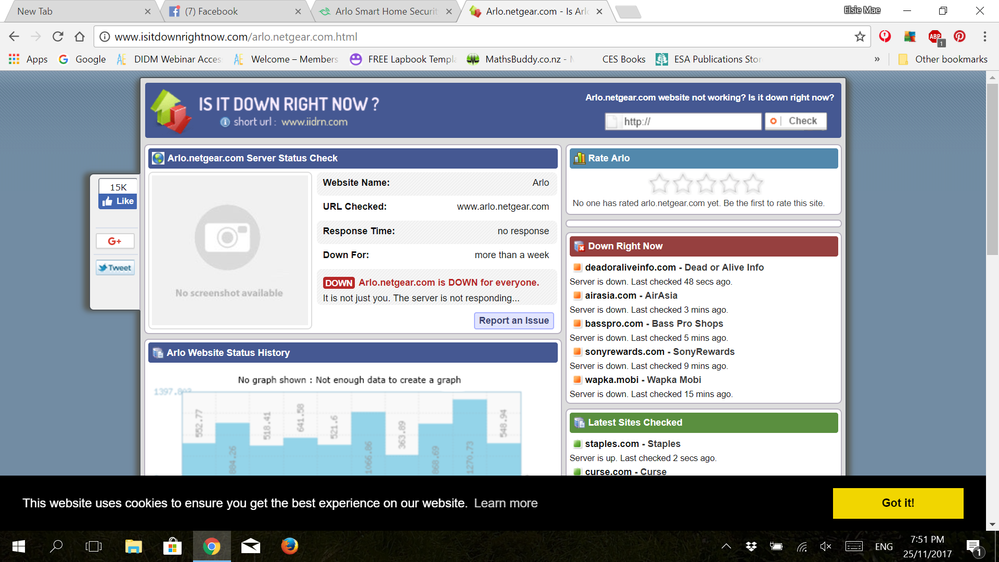Screen dimensions: 999x562
Task: Launch Firefox from taskbar
Action: [x=289, y=546]
